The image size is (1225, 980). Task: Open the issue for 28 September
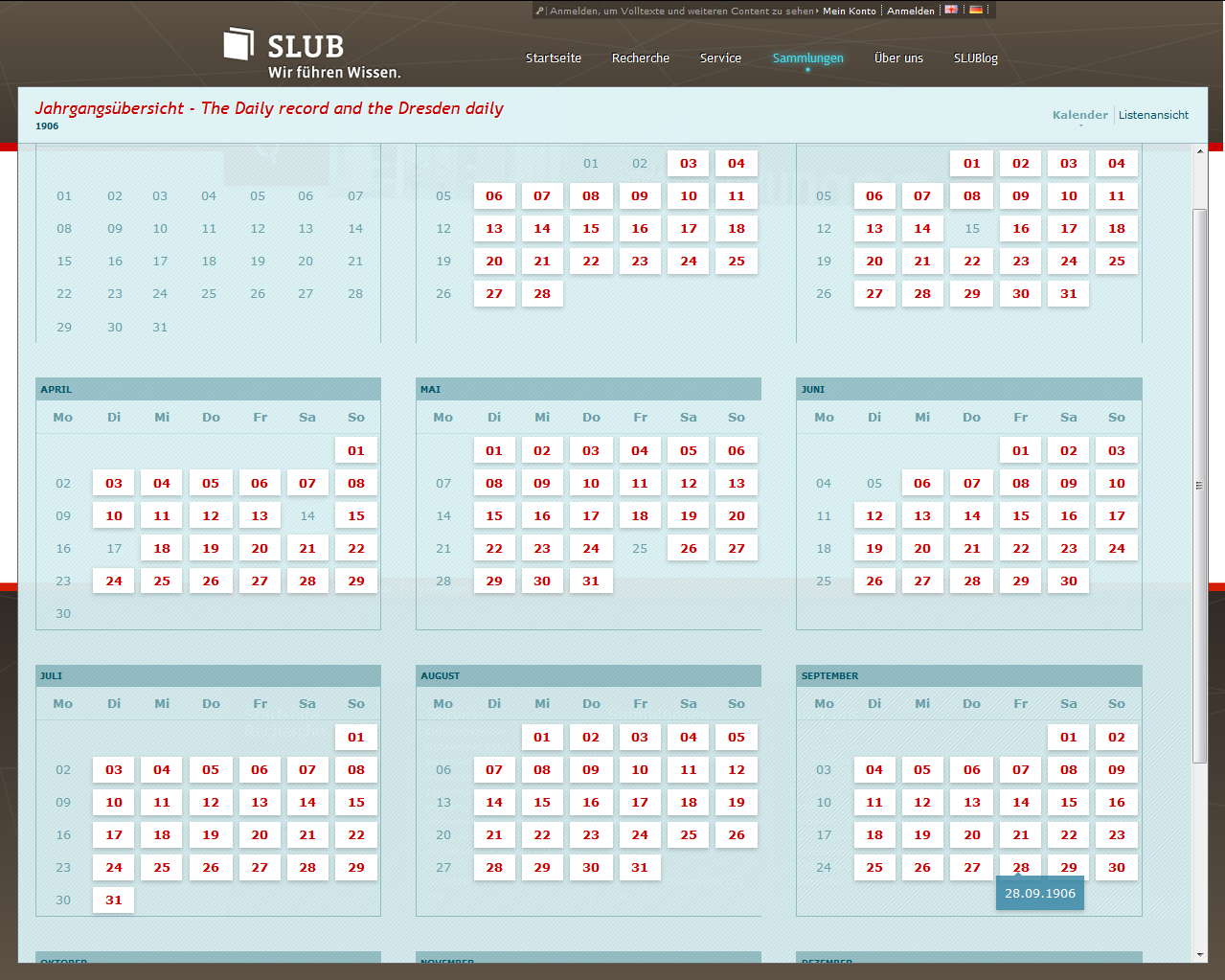(x=1021, y=867)
